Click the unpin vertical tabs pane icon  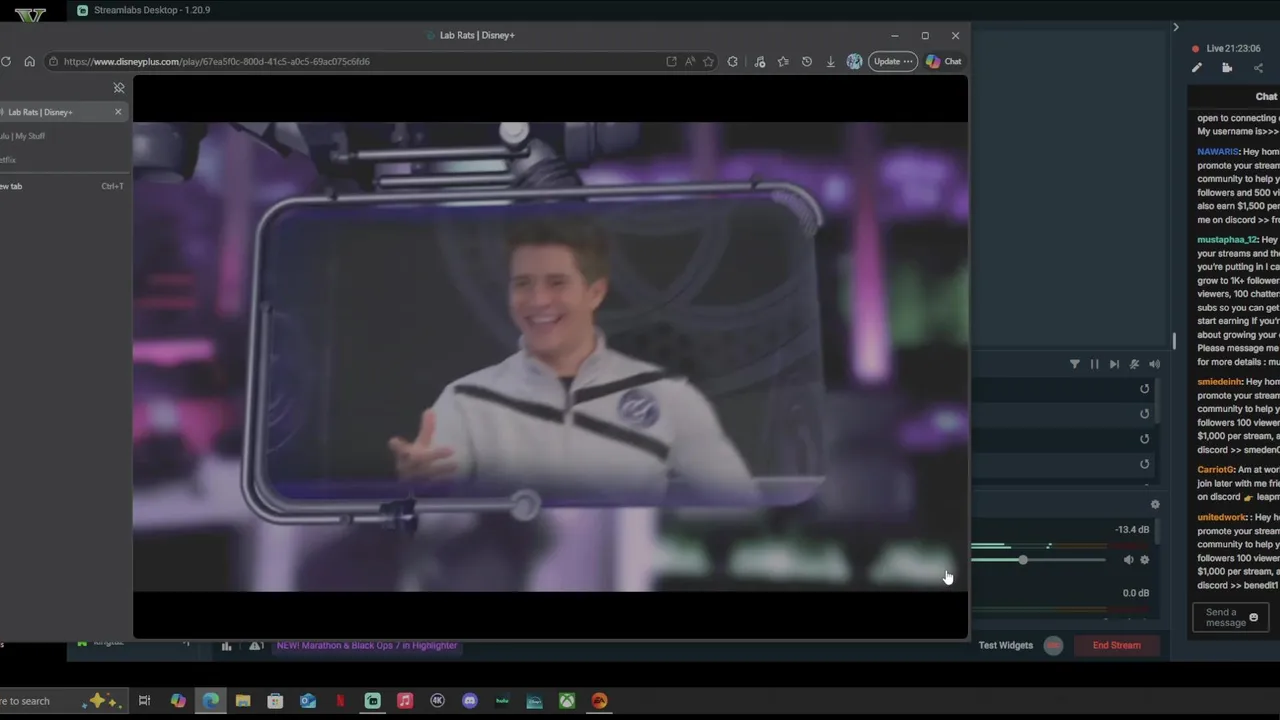click(x=119, y=88)
